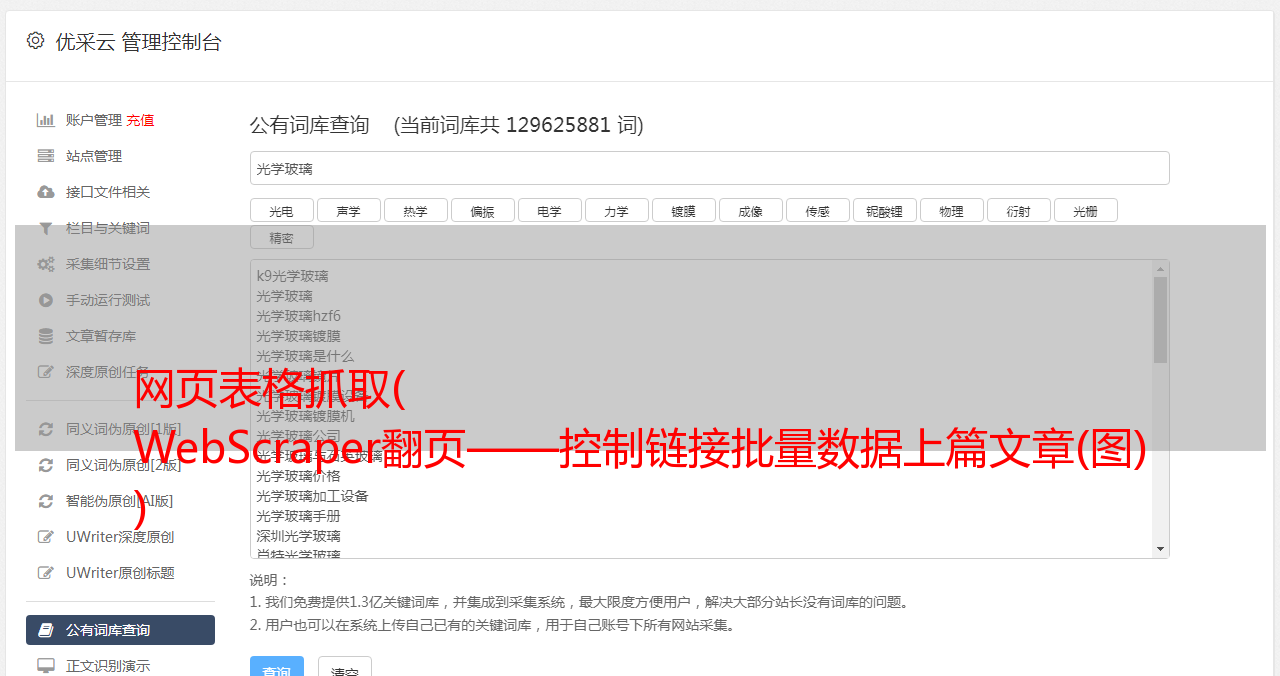Select the highlighted 公有词库查询 menu item
Screen dimensions: 1280x676
pyautogui.click(x=120, y=630)
